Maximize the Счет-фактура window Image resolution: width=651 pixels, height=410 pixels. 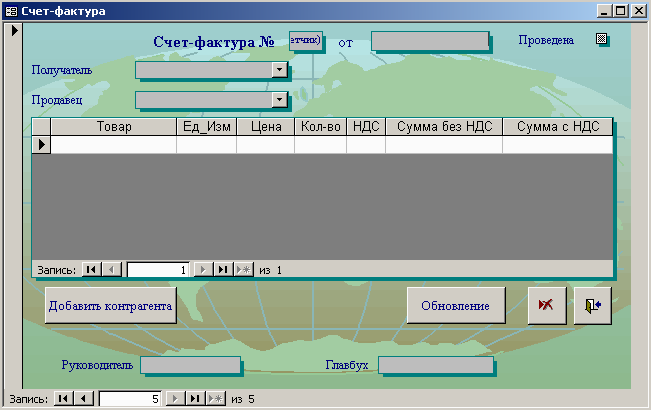point(621,11)
